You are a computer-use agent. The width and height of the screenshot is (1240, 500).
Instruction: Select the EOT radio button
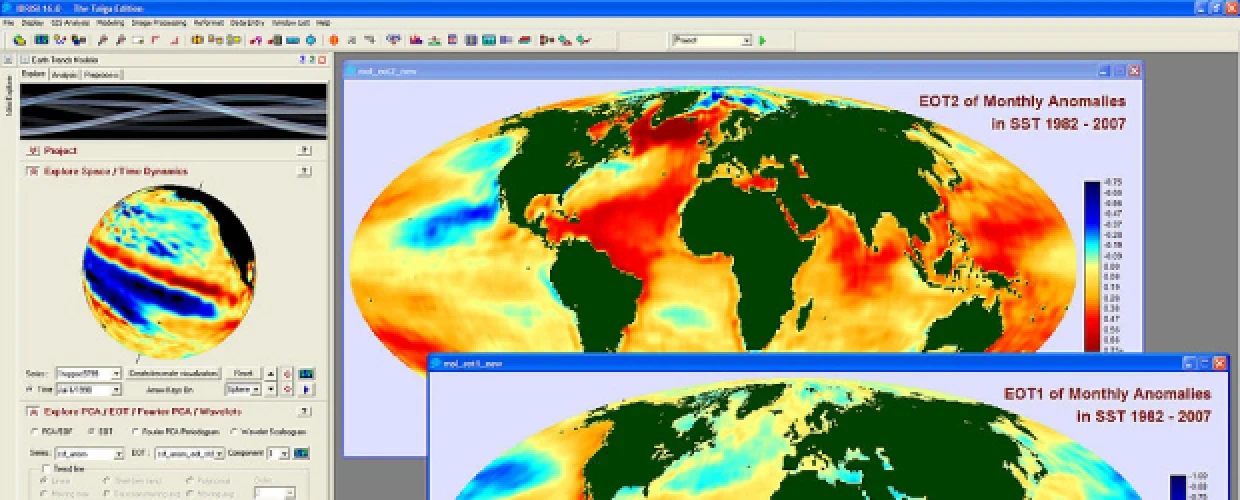pyautogui.click(x=91, y=431)
